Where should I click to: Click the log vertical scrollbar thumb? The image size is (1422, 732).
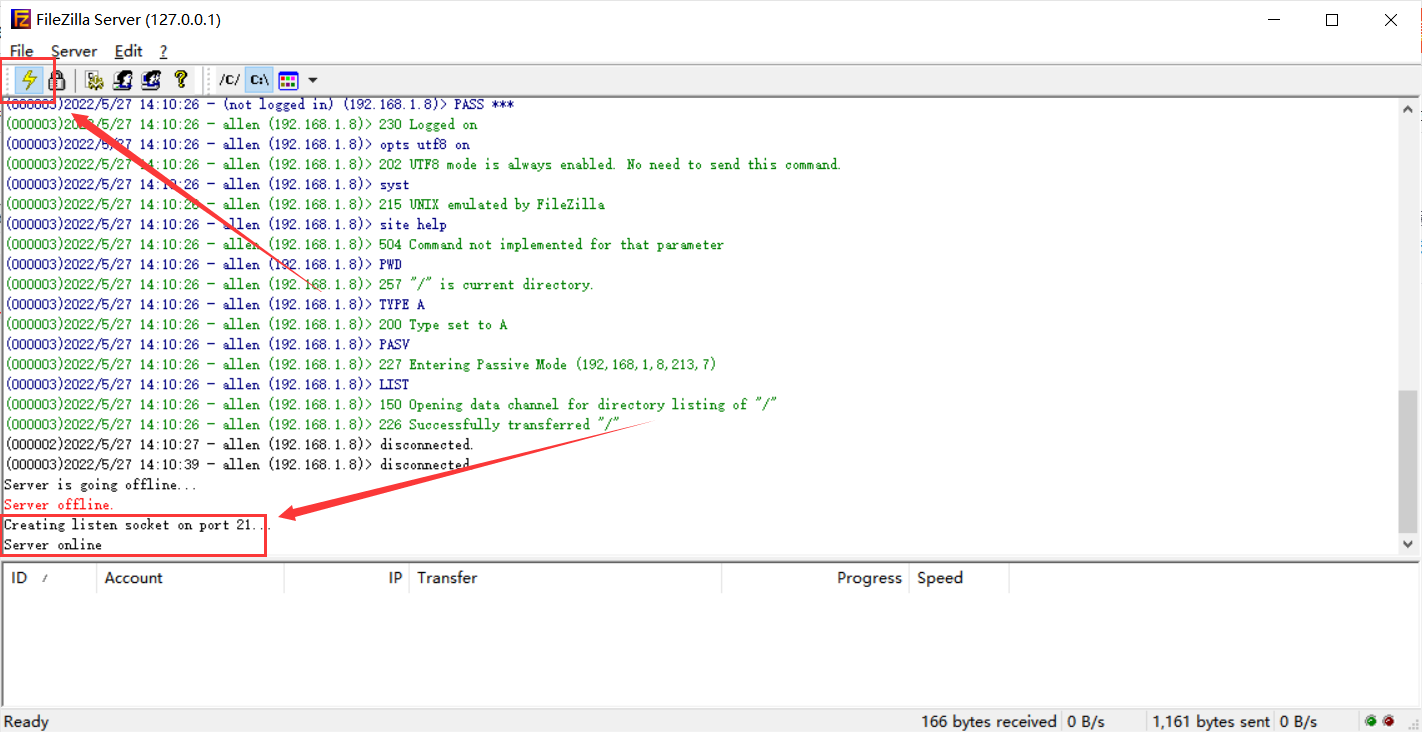point(1408,461)
